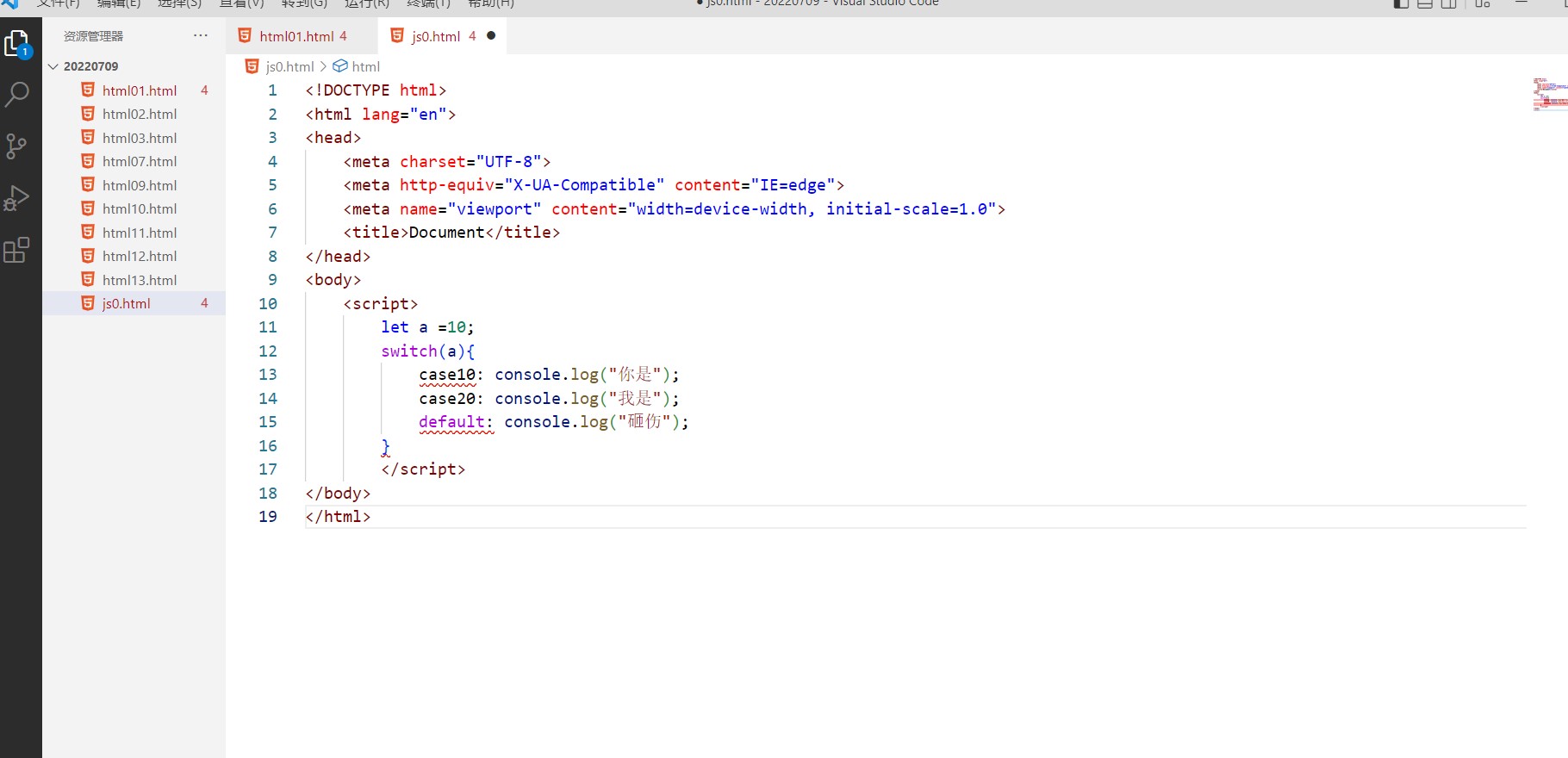The image size is (1568, 758).
Task: Click the underlined case10 label
Action: pyautogui.click(x=447, y=375)
